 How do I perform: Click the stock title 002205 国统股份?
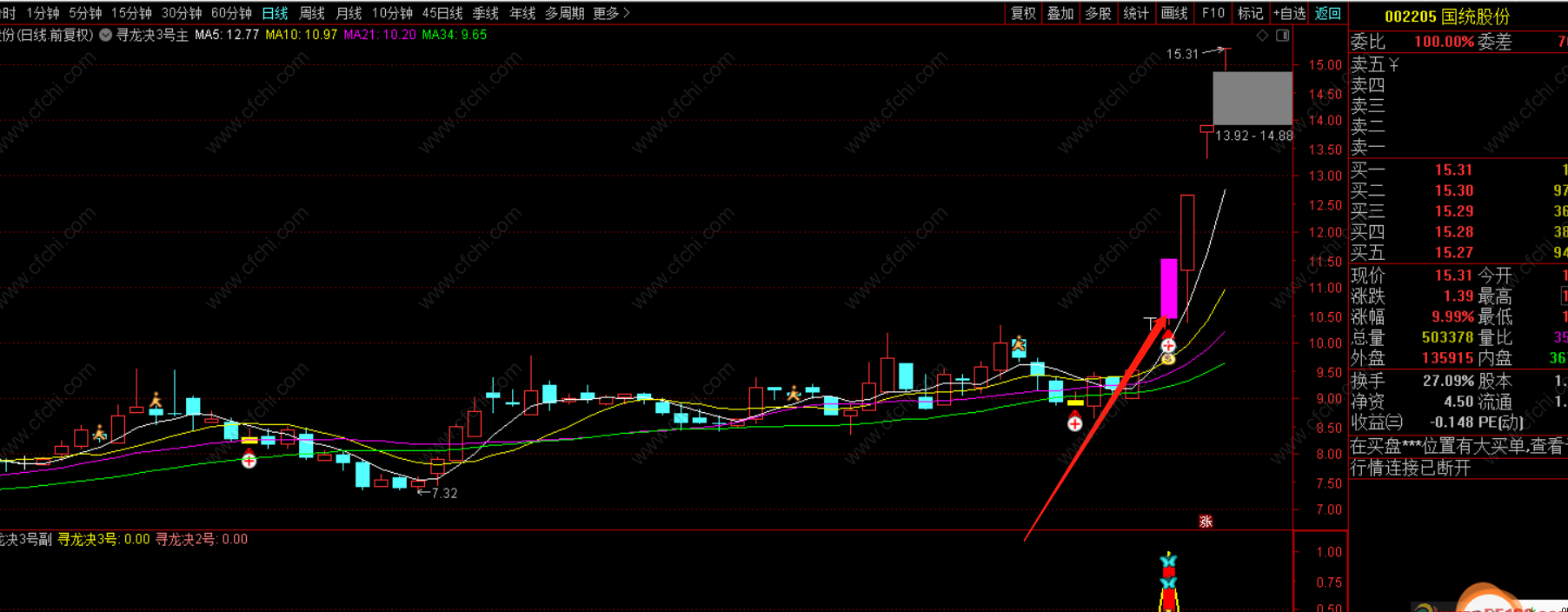[1447, 17]
